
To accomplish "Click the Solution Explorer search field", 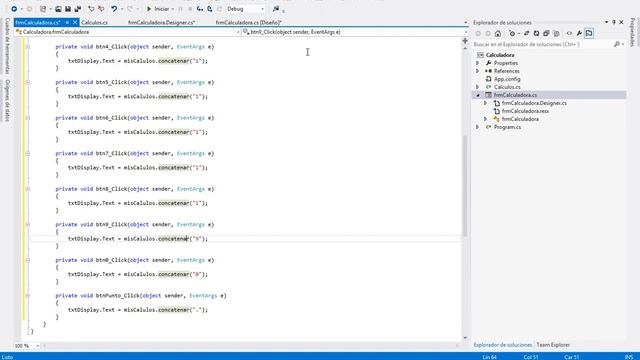I will [543, 44].
